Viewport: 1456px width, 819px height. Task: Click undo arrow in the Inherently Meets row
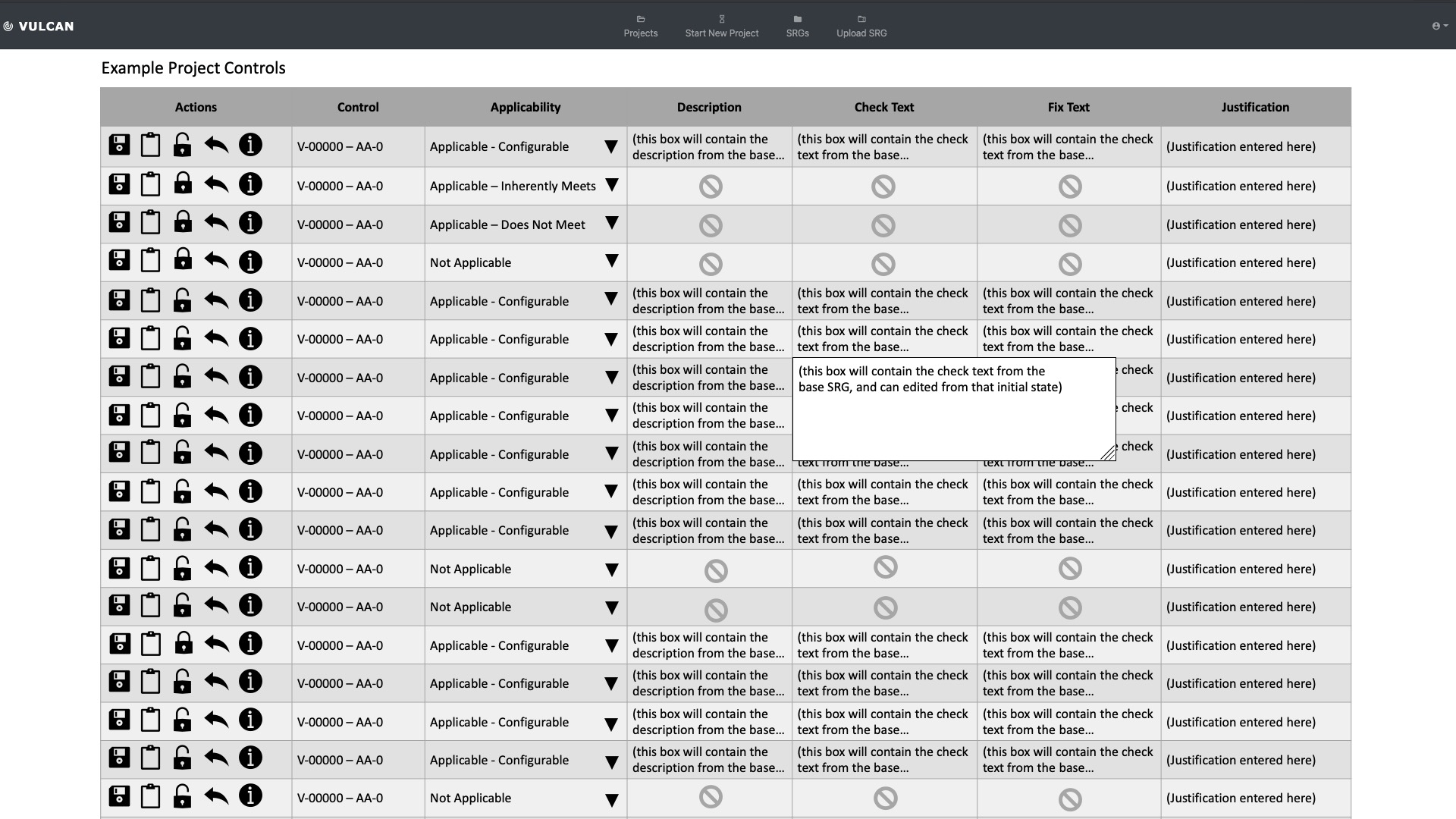tap(216, 184)
